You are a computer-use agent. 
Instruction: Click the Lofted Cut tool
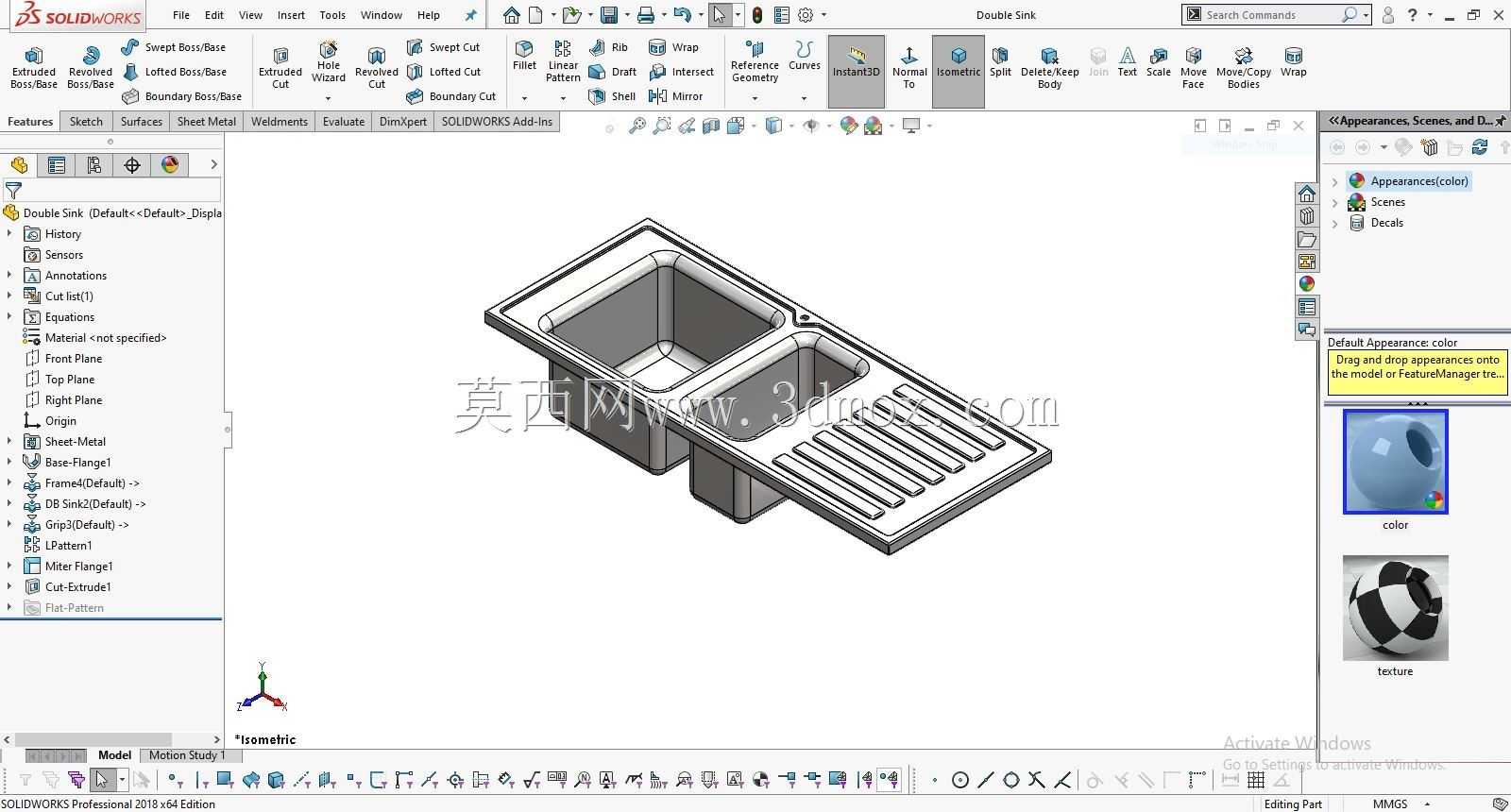pyautogui.click(x=443, y=72)
